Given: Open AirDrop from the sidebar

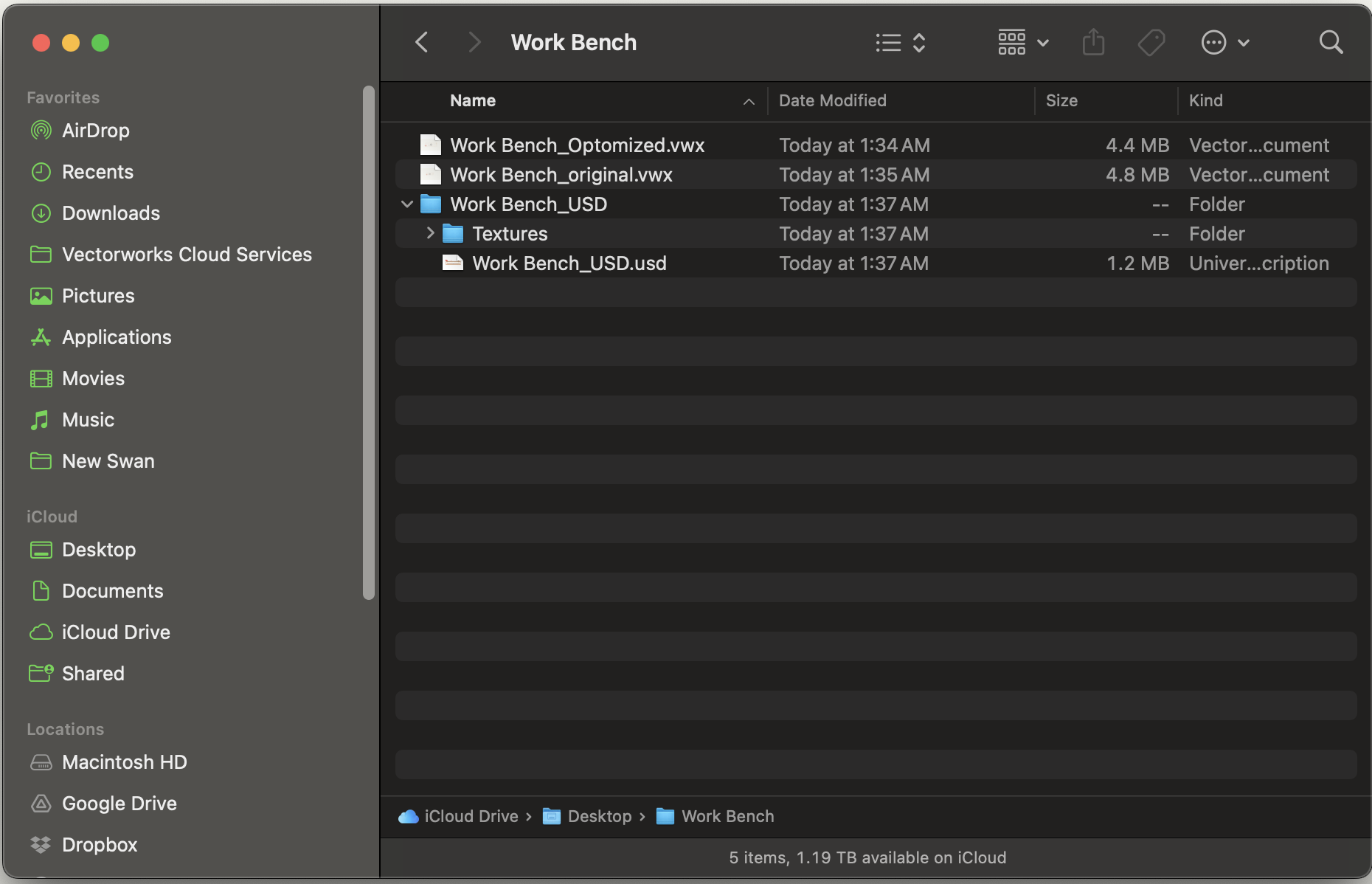Looking at the screenshot, I should click(x=95, y=131).
